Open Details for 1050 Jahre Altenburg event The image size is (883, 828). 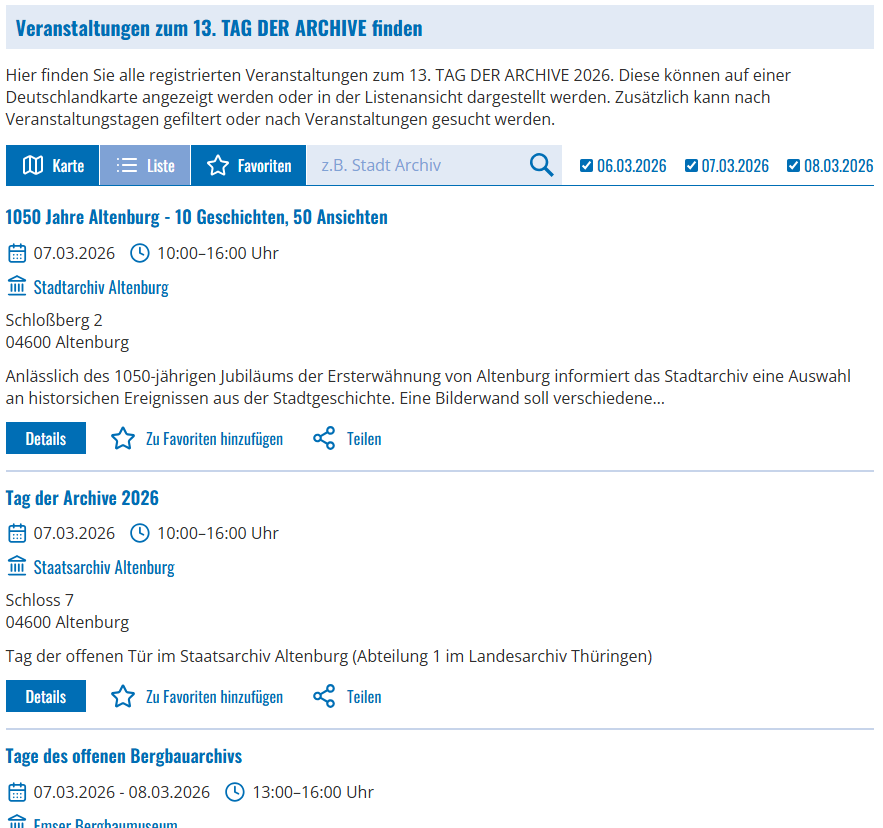click(x=46, y=439)
